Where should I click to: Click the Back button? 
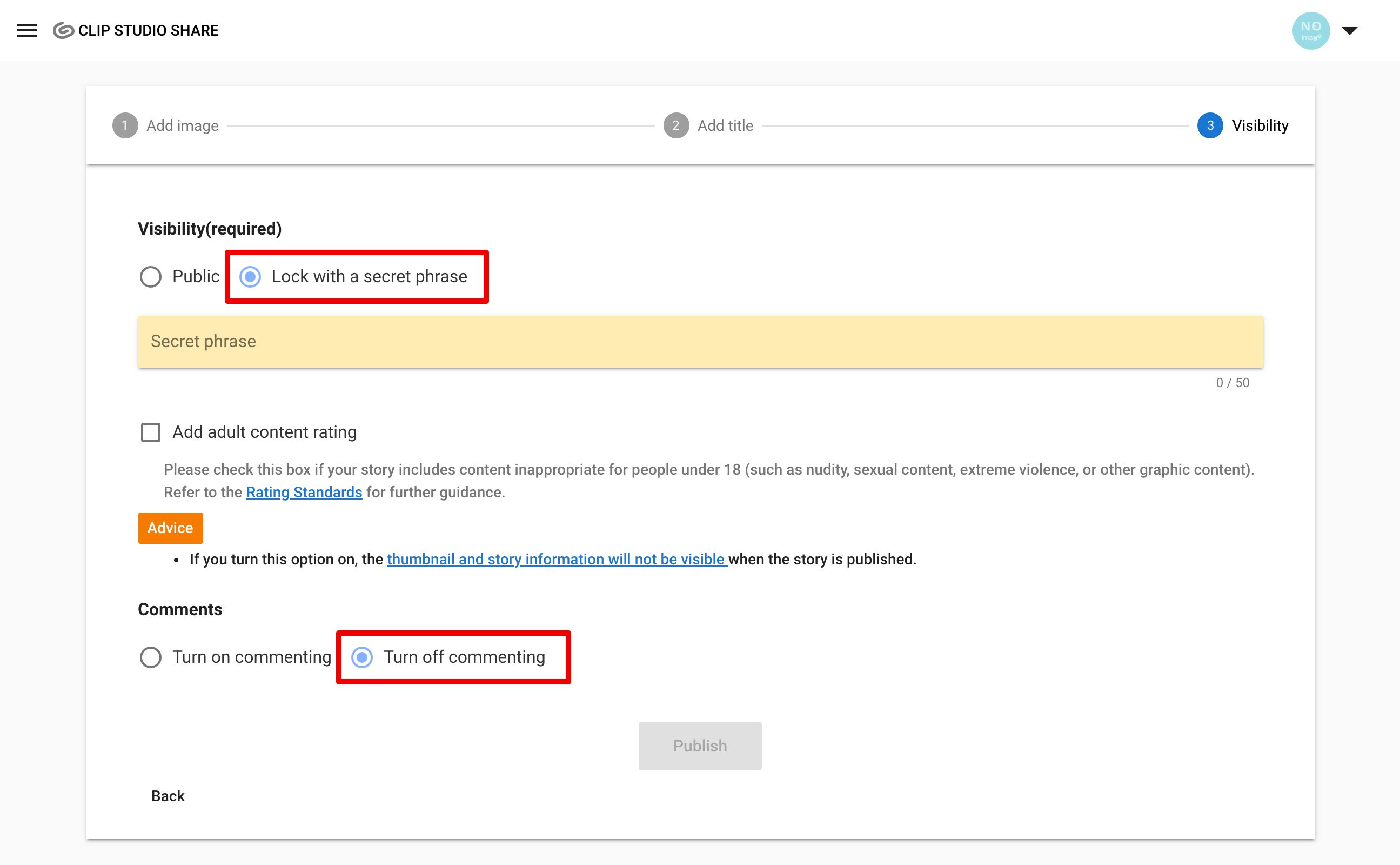coord(168,796)
